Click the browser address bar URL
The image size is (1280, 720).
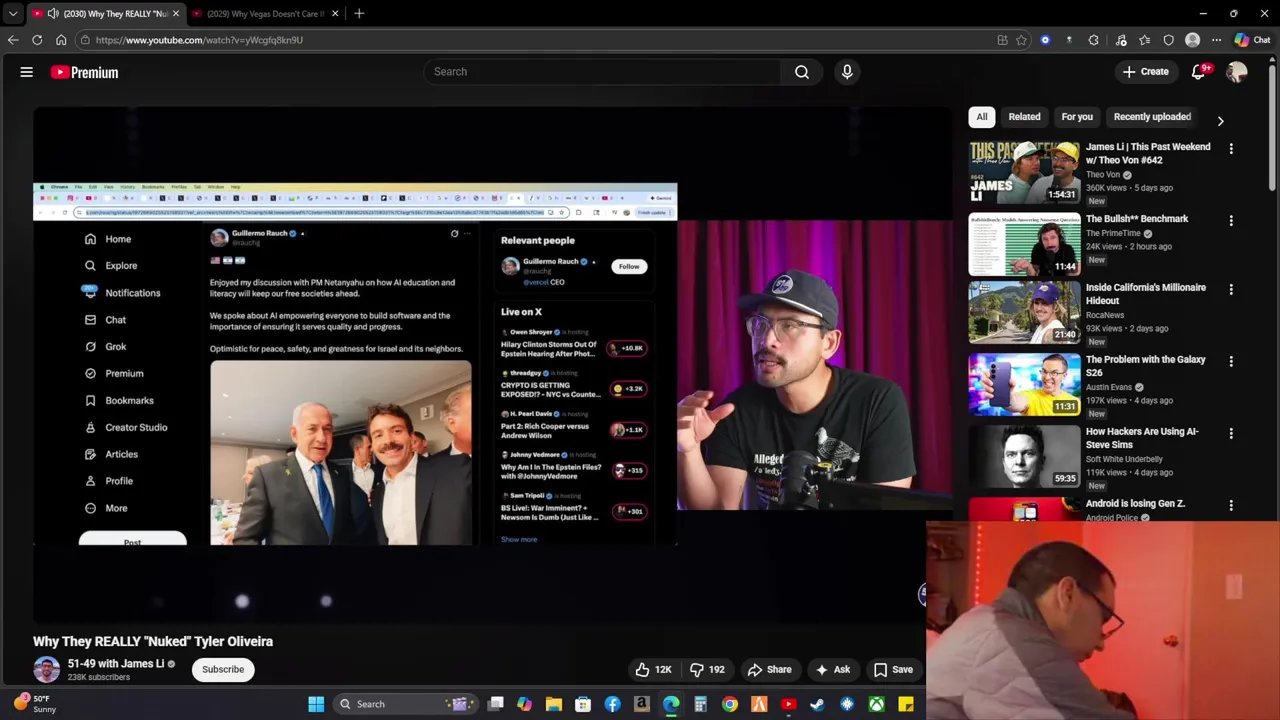199,40
